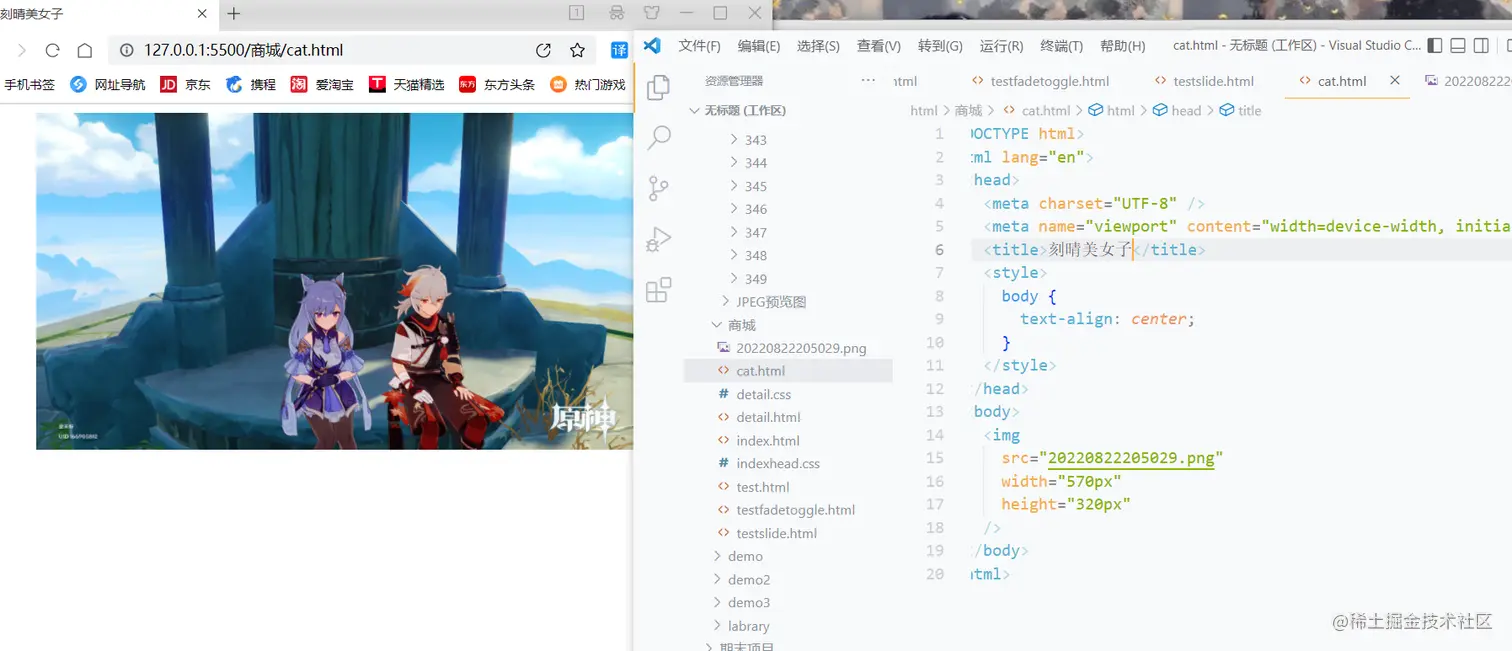This screenshot has height=651, width=1512.
Task: Open the 终端(T) menu
Action: pyautogui.click(x=1062, y=46)
